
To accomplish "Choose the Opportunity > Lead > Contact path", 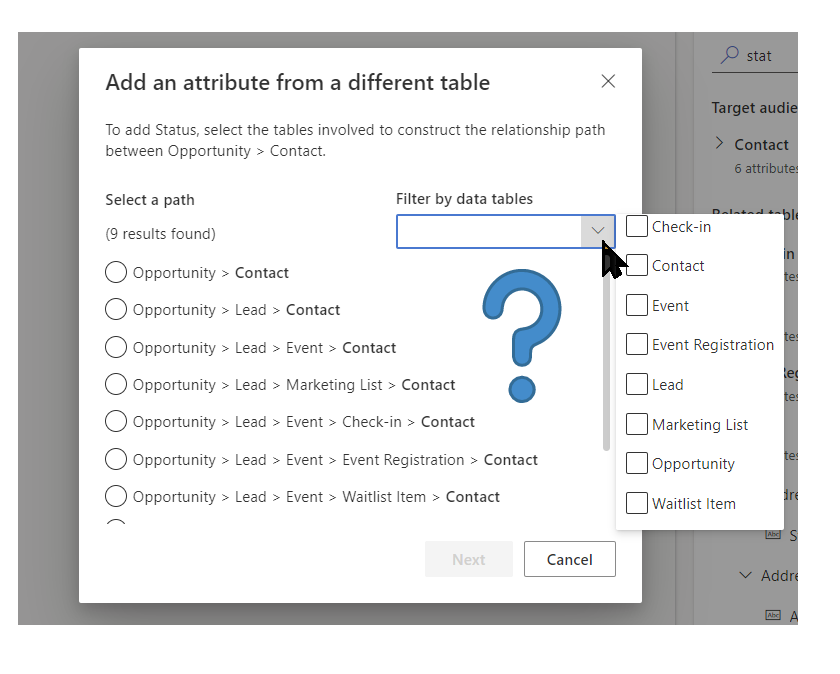I will (116, 309).
